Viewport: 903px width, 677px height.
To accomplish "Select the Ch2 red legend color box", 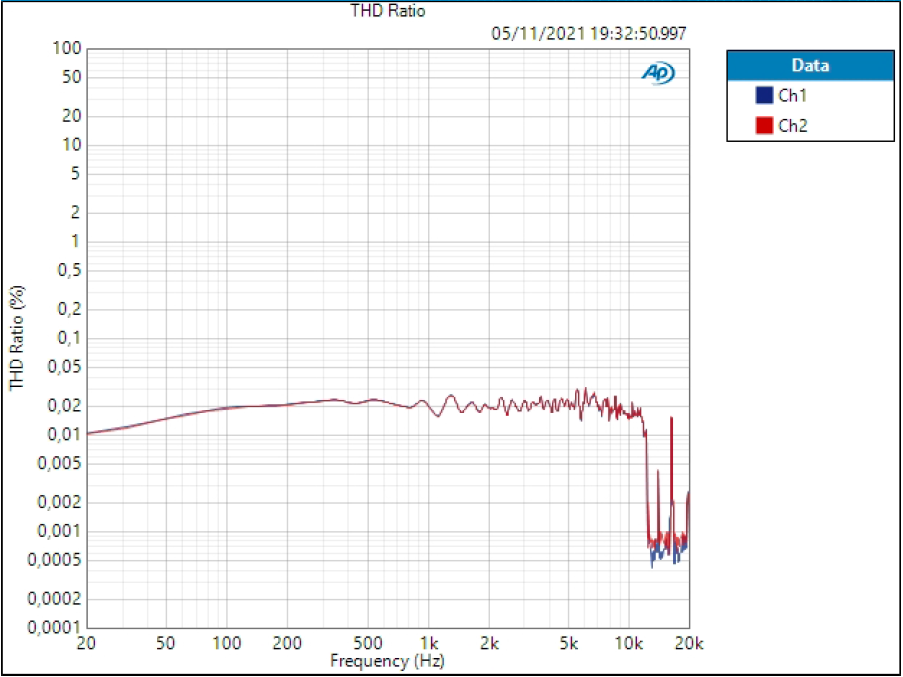I will coord(763,125).
